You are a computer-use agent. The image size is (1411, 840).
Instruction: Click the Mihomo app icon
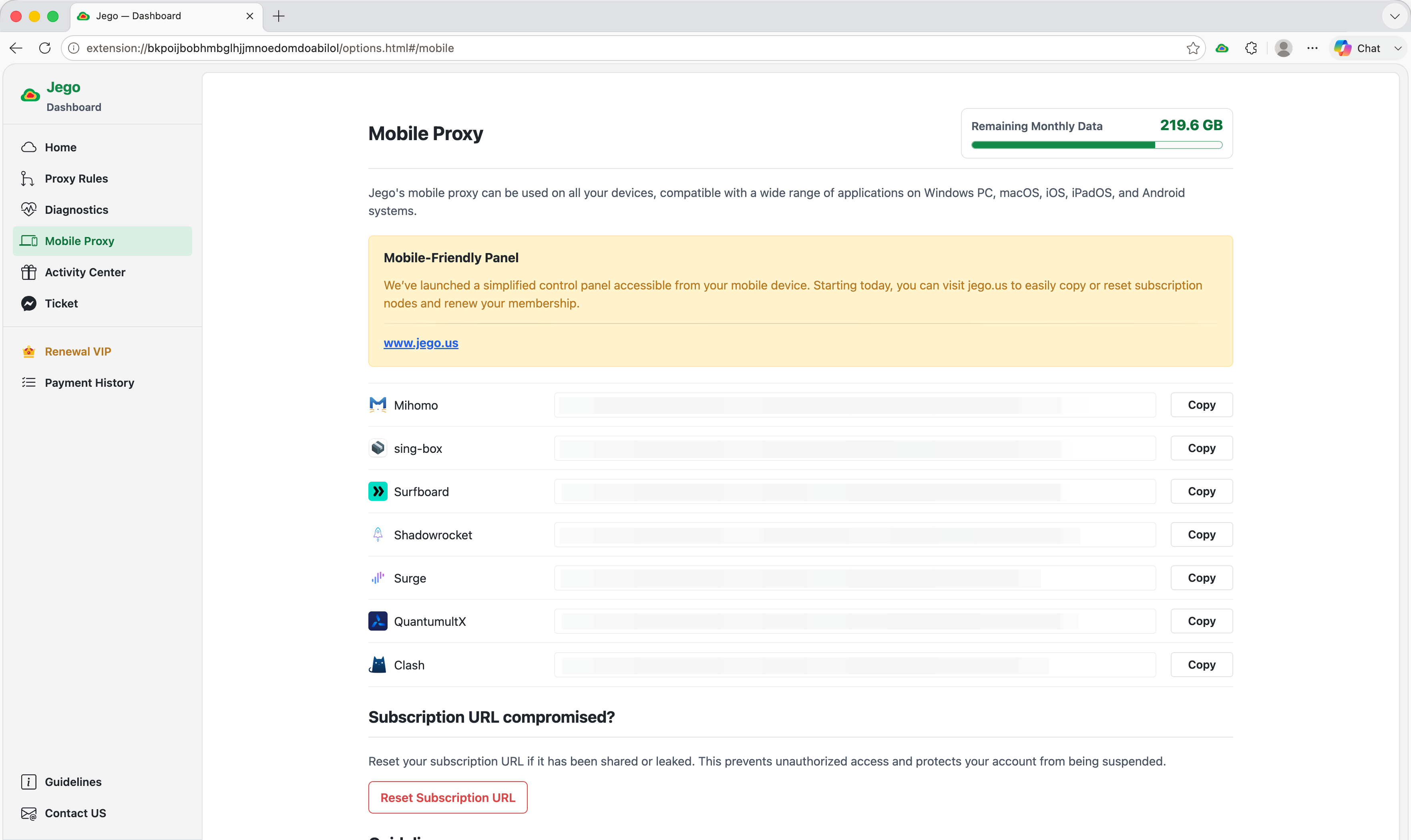[x=378, y=405]
